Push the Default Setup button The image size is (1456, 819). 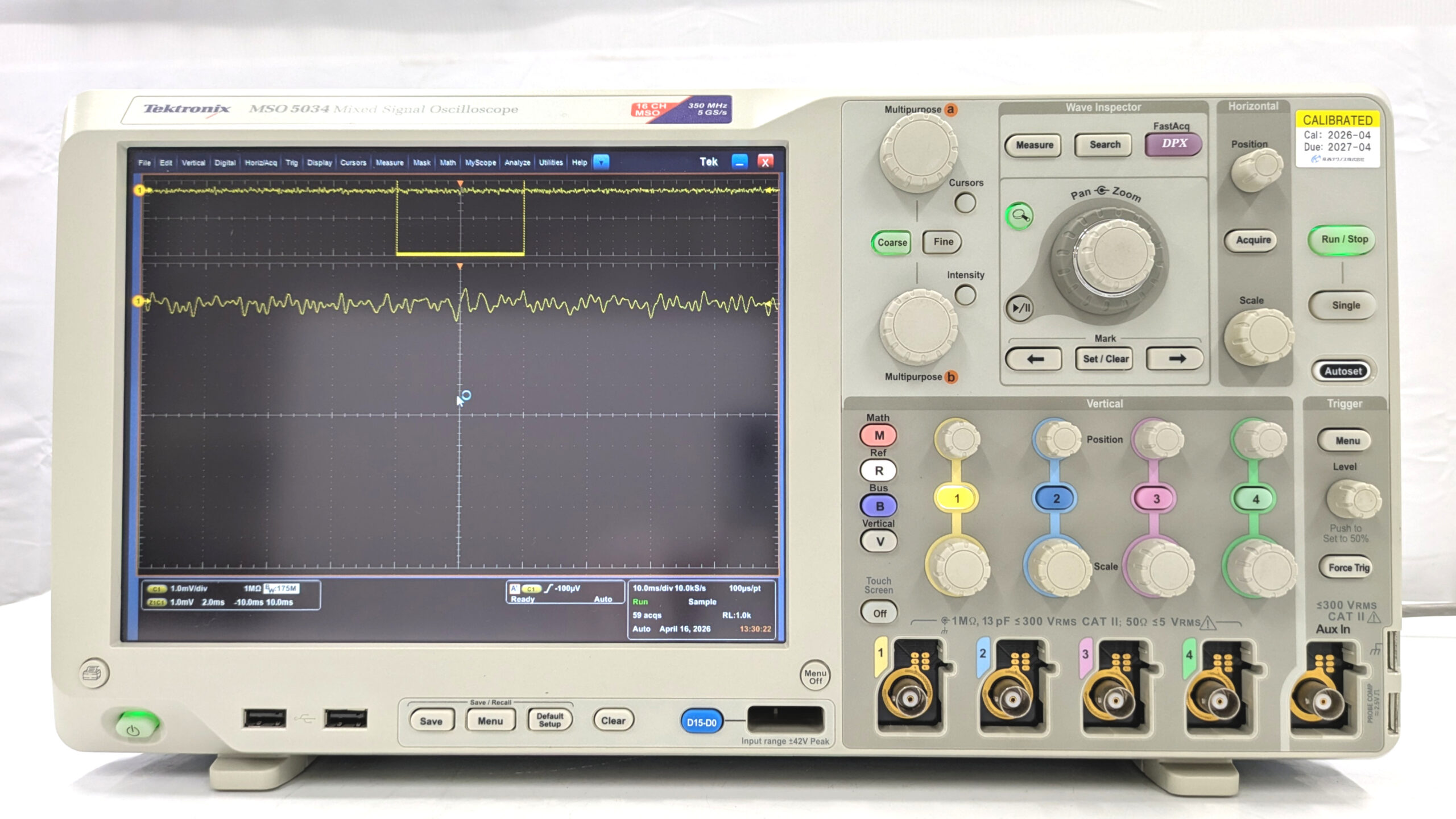549,721
